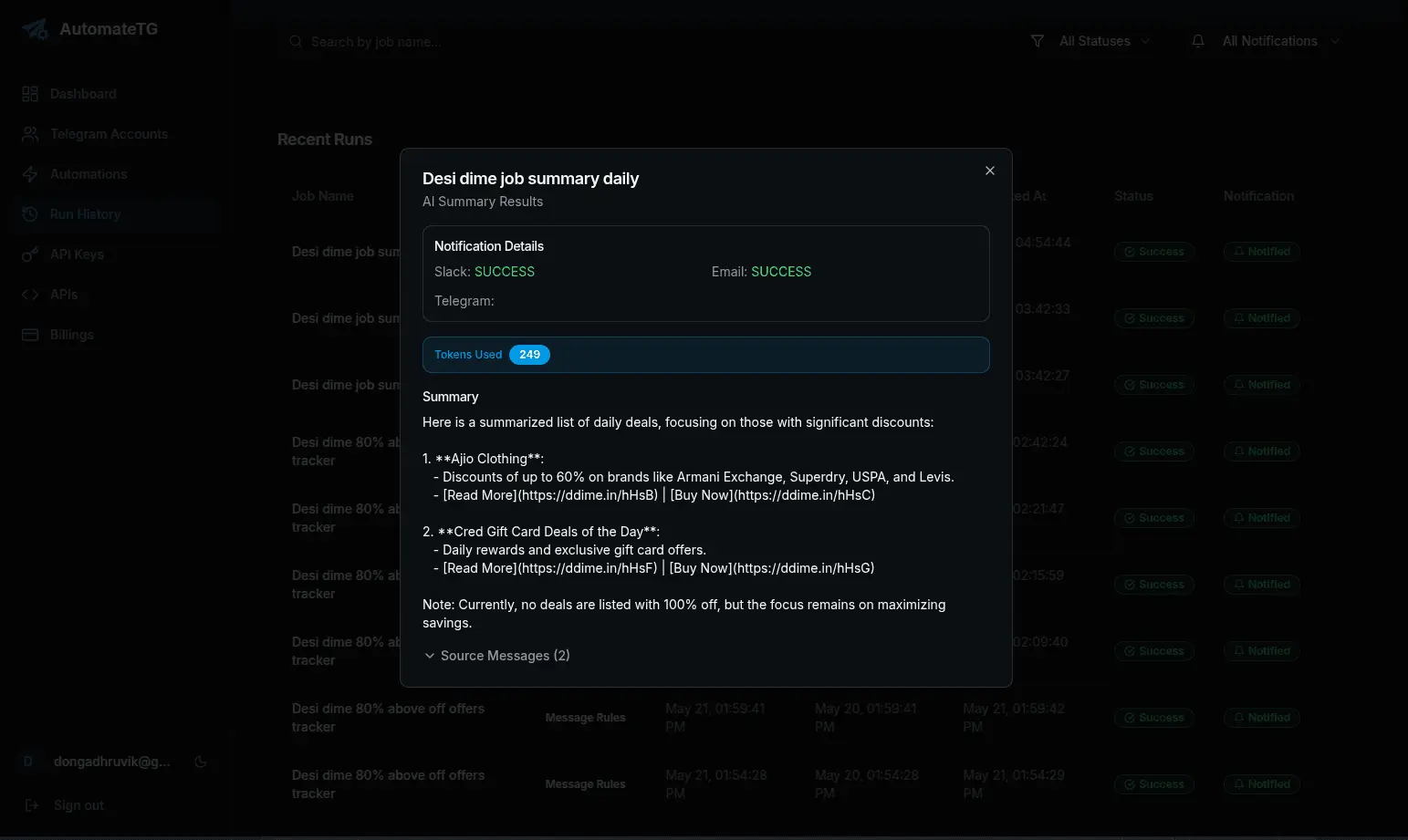Click Notified badge for 04:54:44 run
1408x840 pixels.
[x=1262, y=252]
